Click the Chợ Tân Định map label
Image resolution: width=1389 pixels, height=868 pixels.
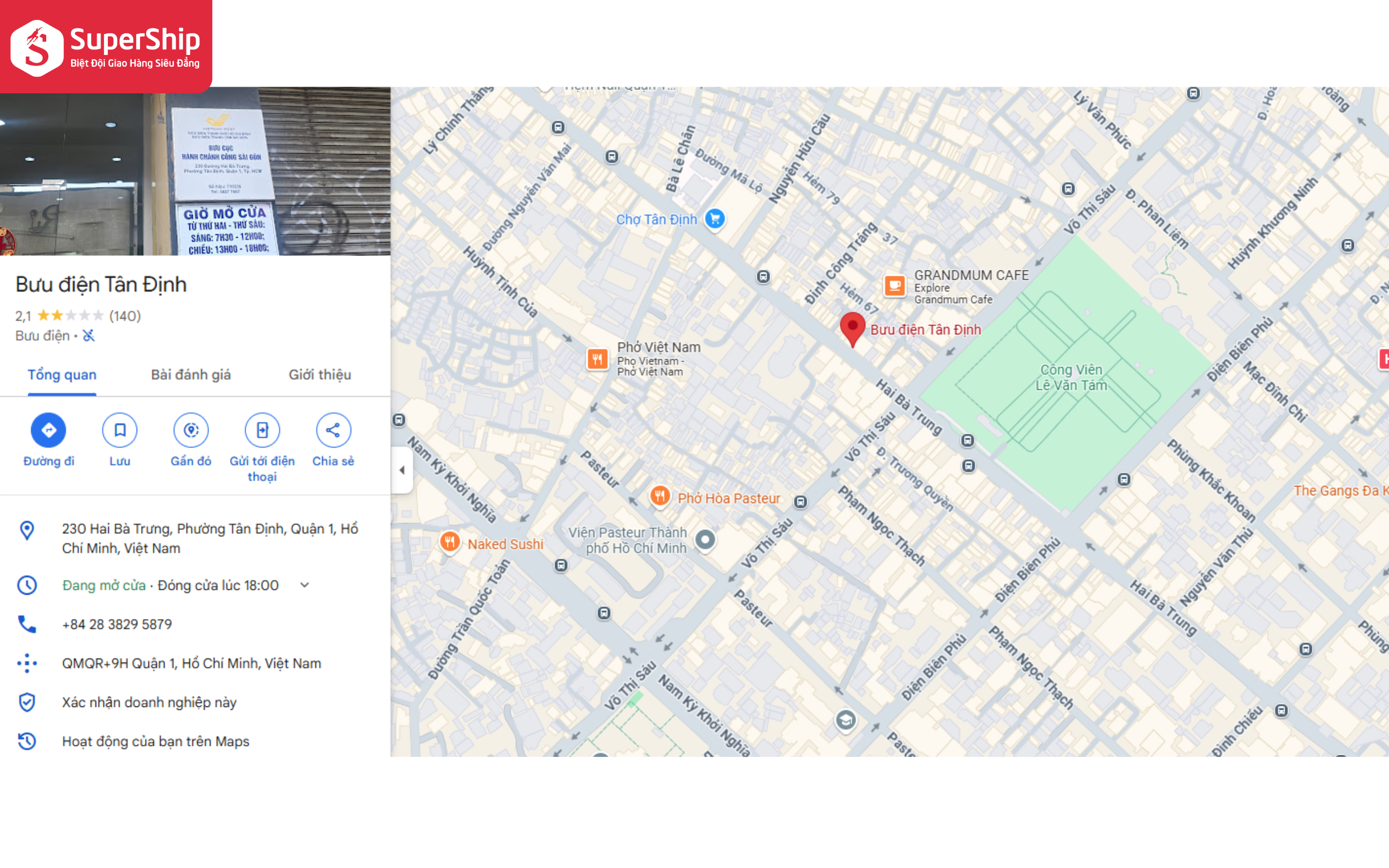coord(656,219)
